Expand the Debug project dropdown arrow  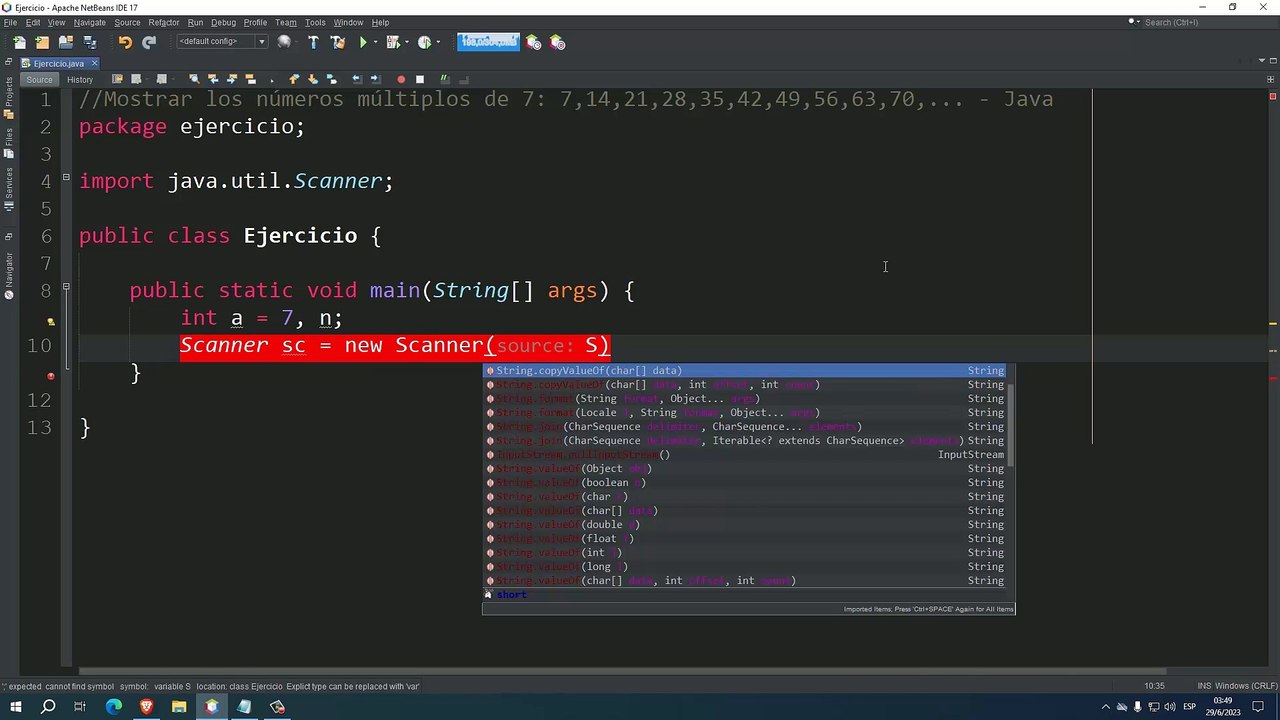pos(406,42)
